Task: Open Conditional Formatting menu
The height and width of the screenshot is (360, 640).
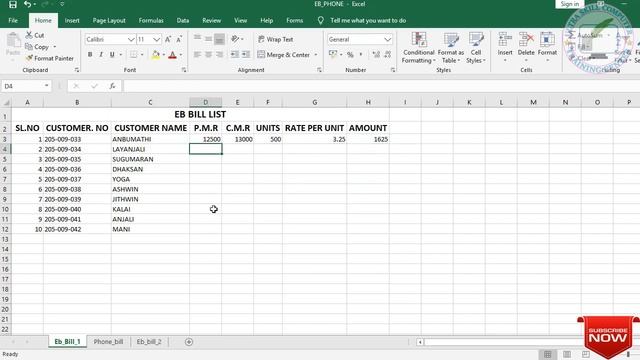Action: (419, 48)
